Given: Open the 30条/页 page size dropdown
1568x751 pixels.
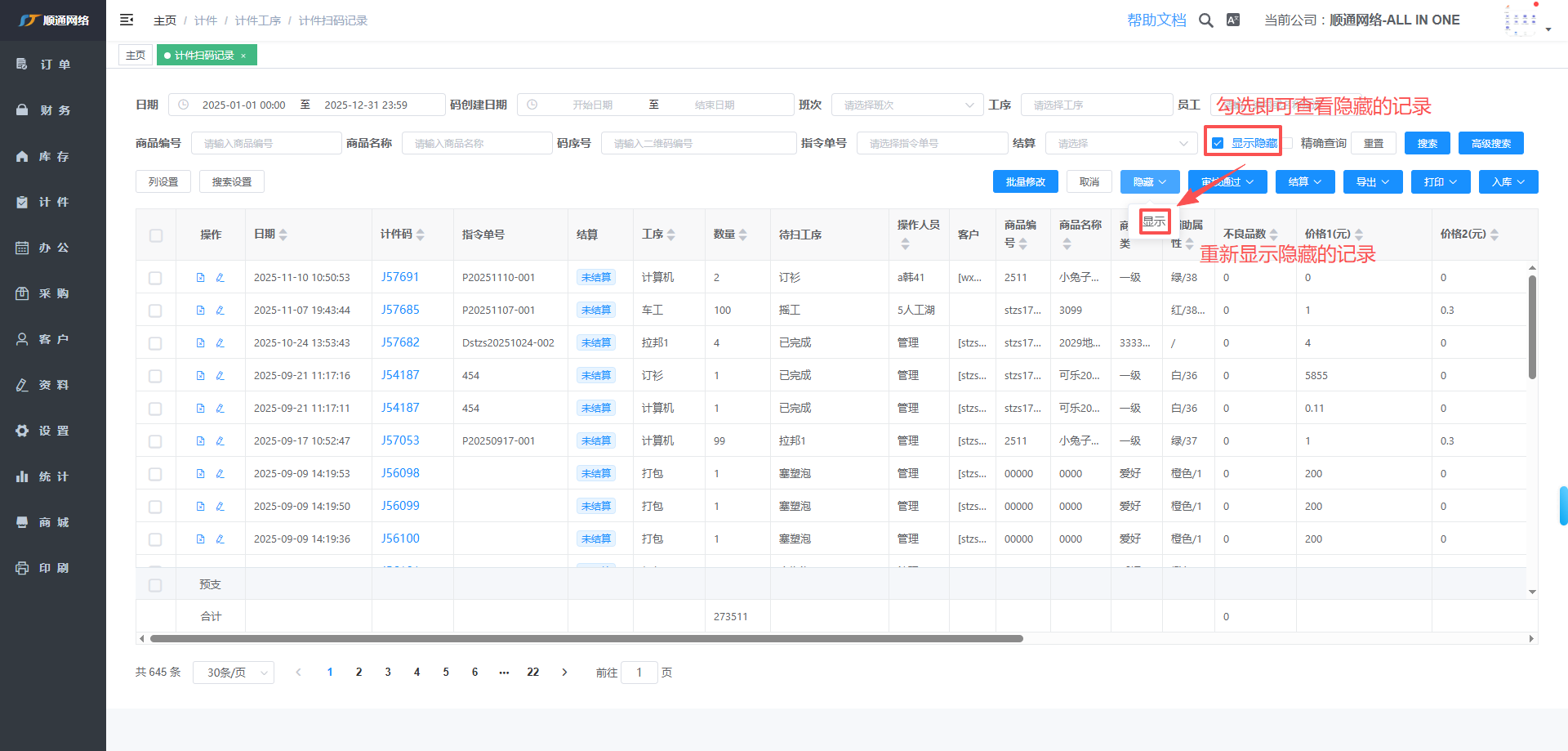Looking at the screenshot, I should (234, 673).
